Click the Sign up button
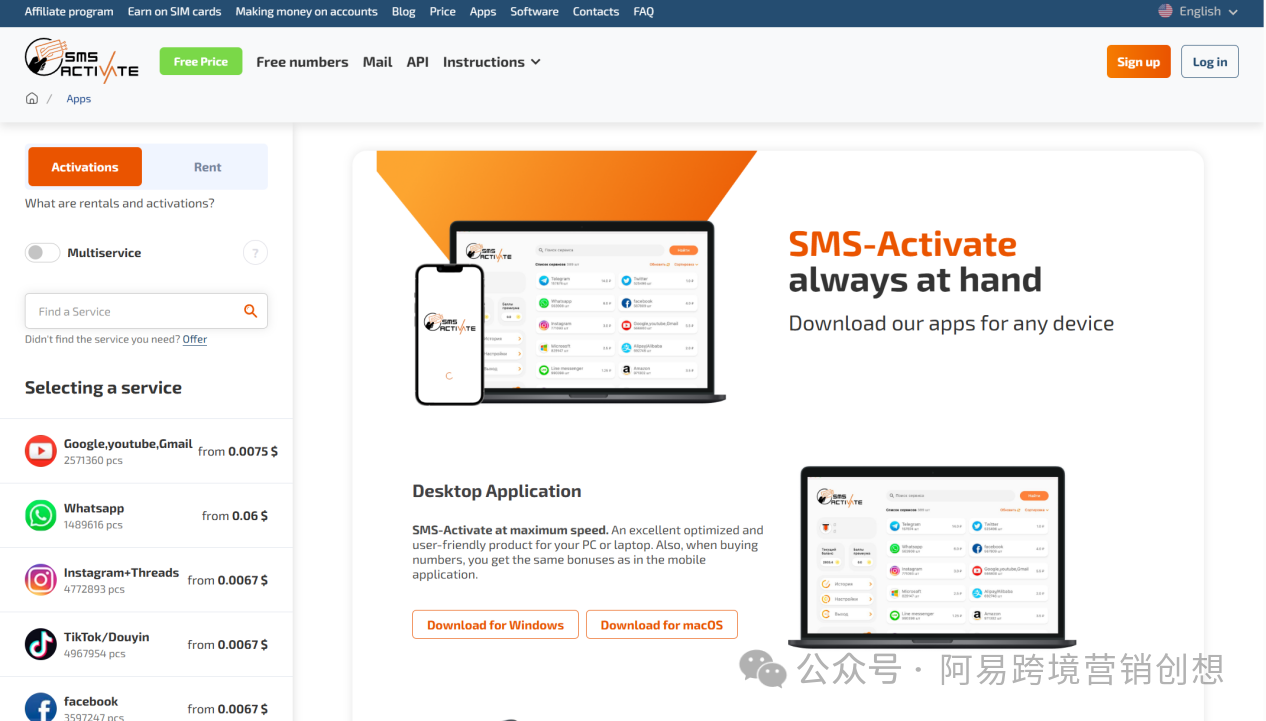The image size is (1266, 721). point(1138,62)
